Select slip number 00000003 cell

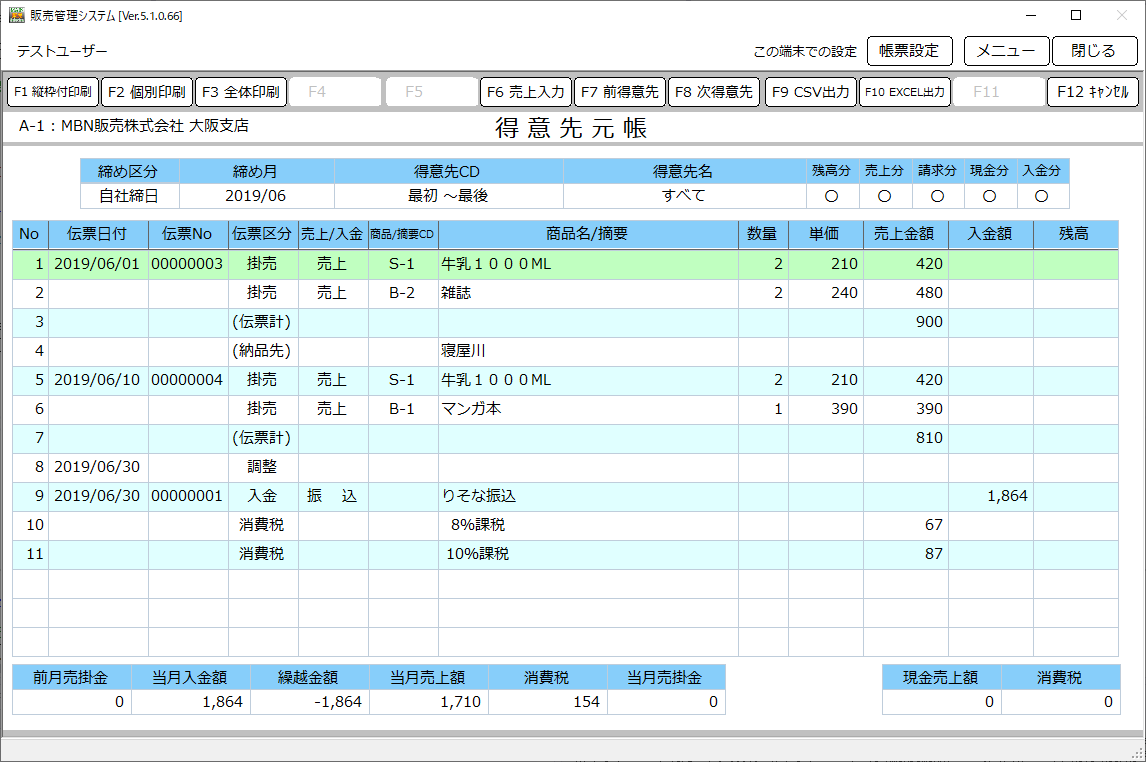pos(188,264)
